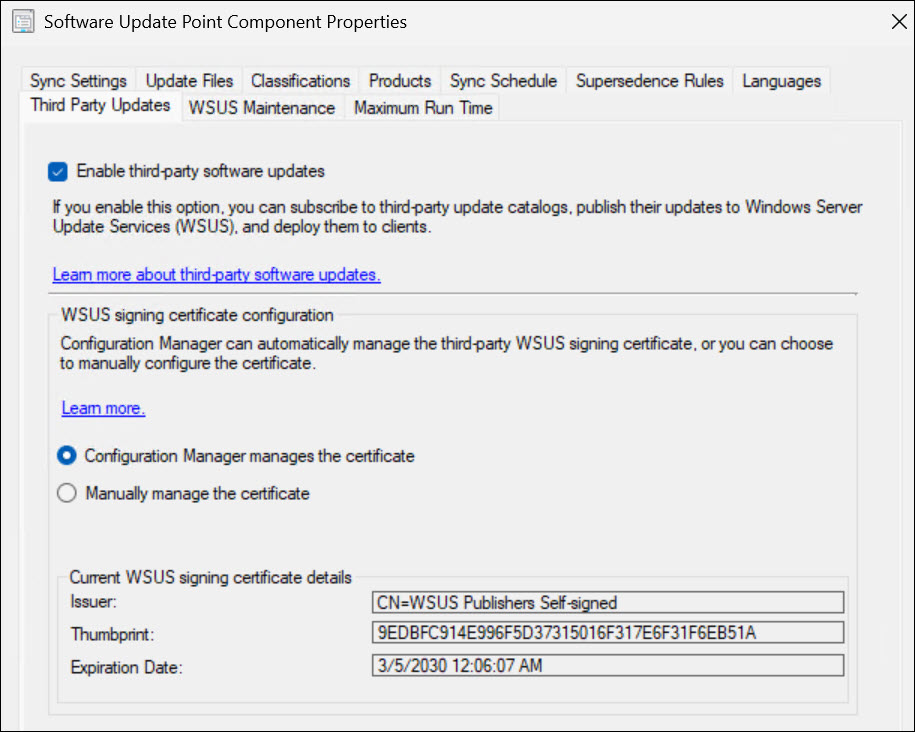Select the Languages tab

[781, 81]
